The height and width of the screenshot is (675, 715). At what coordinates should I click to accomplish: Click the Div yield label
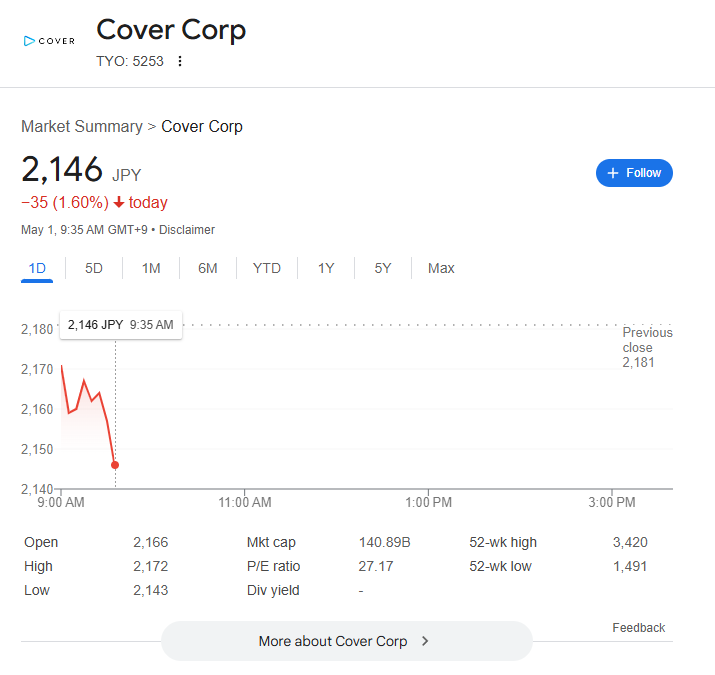[273, 591]
